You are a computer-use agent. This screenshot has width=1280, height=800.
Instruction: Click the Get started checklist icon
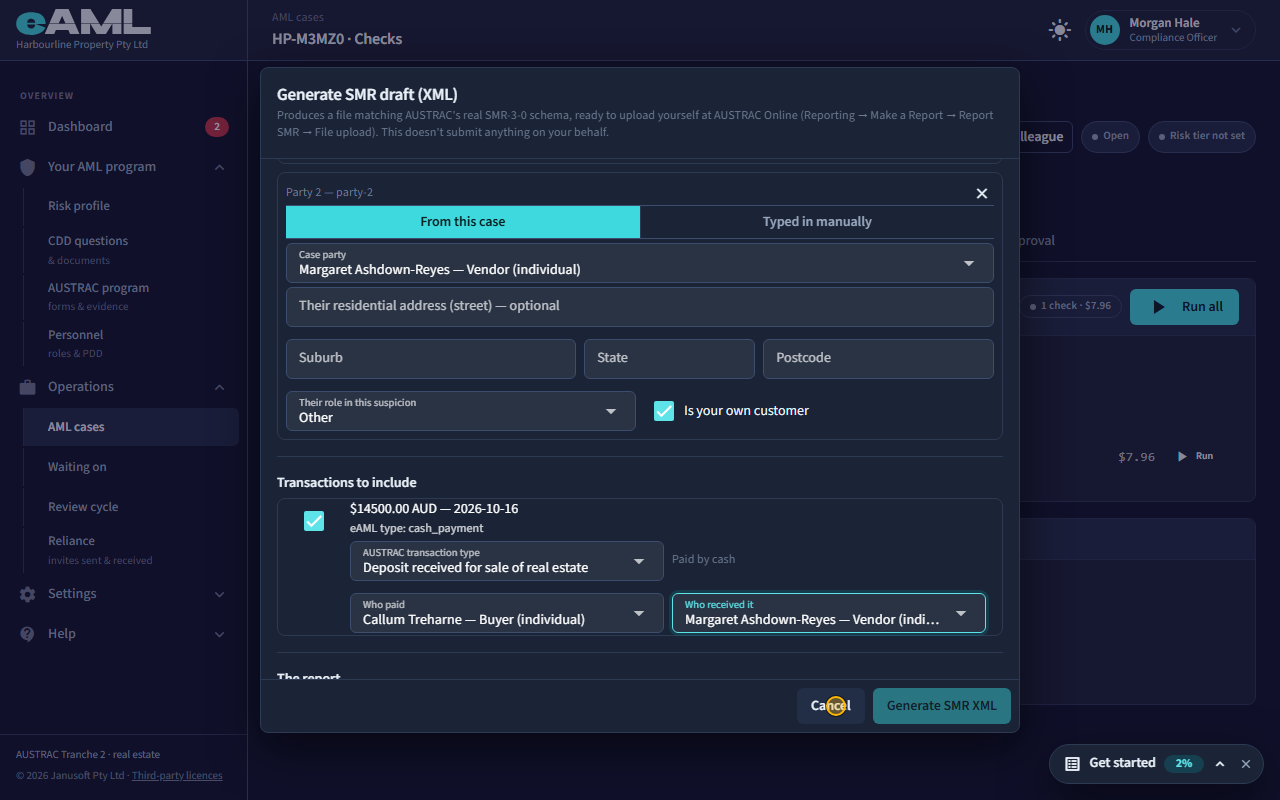[1072, 763]
